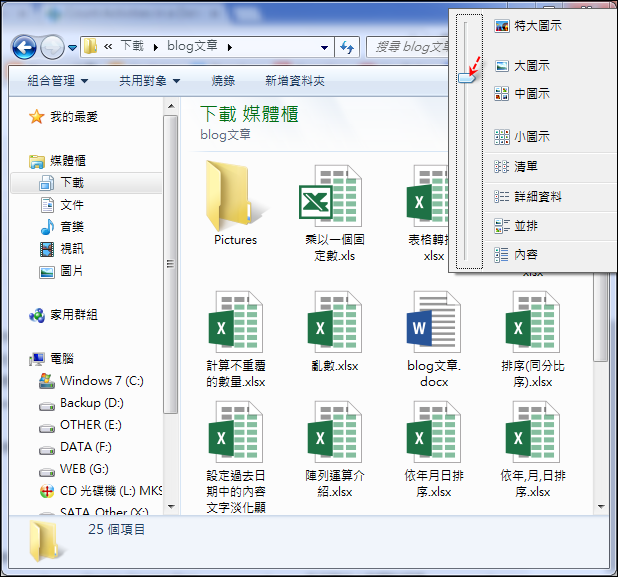Image resolution: width=618 pixels, height=577 pixels.
Task: Select 特大圖示 view option
Action: 528,26
